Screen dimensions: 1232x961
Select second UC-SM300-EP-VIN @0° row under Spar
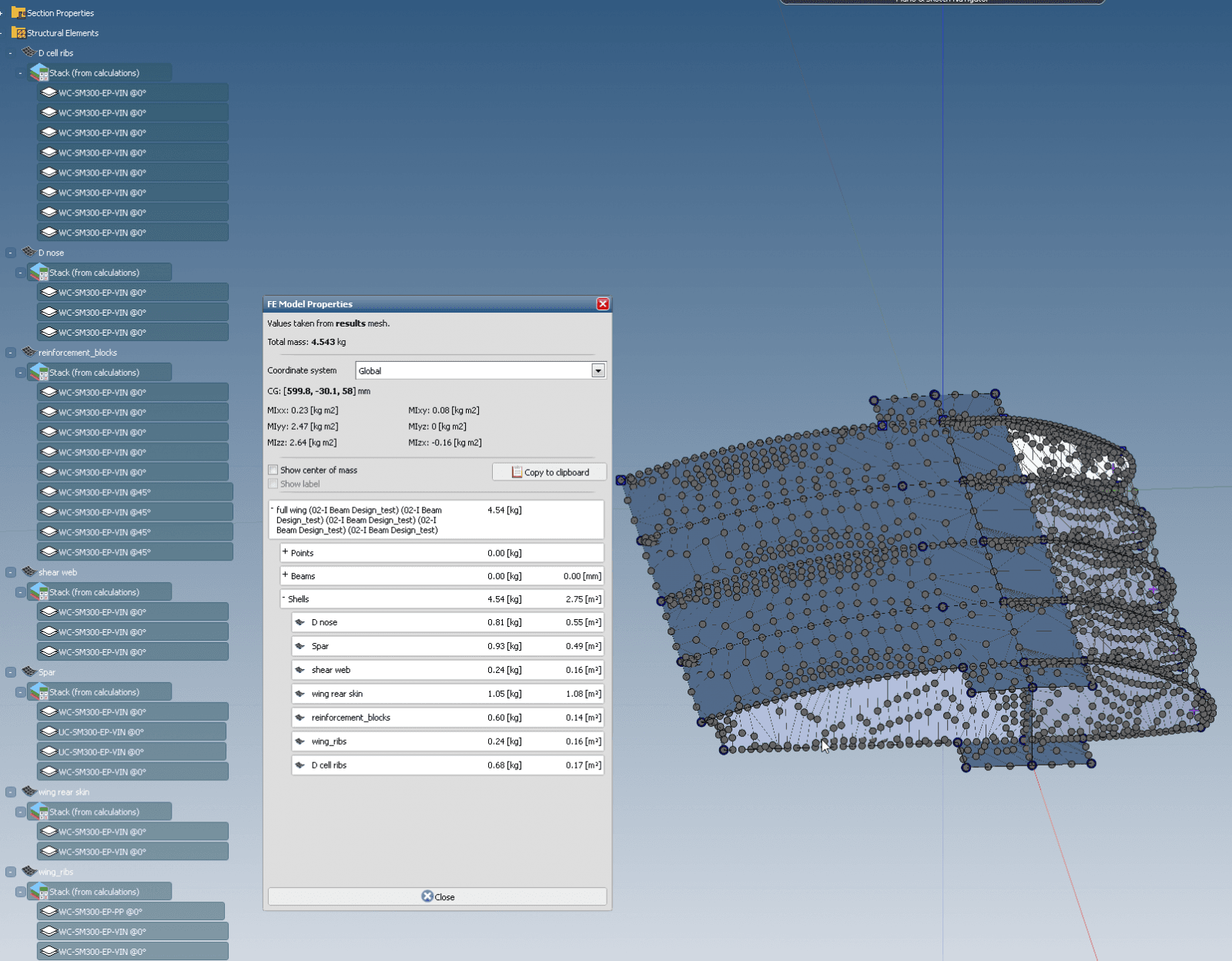(132, 752)
